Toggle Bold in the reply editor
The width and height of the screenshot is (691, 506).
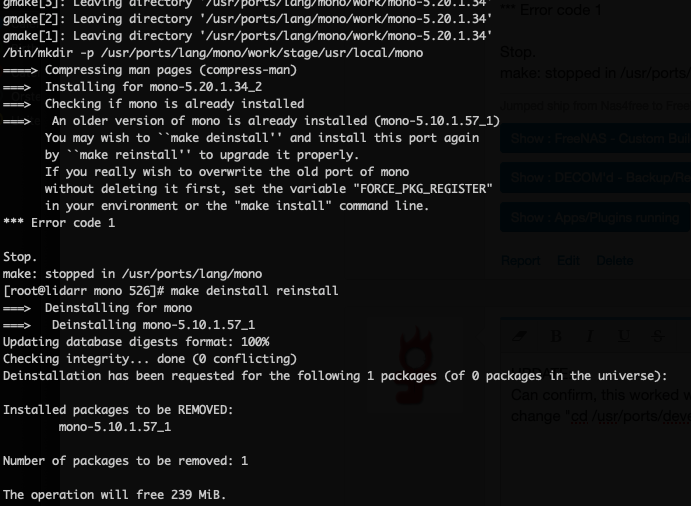point(556,336)
